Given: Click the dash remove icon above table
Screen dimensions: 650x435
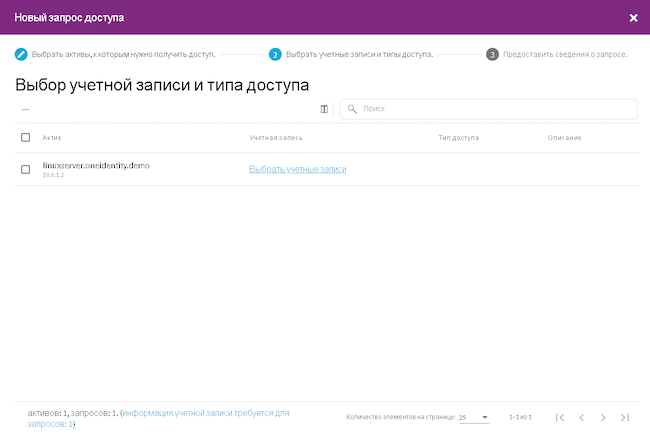Looking at the screenshot, I should [25, 109].
